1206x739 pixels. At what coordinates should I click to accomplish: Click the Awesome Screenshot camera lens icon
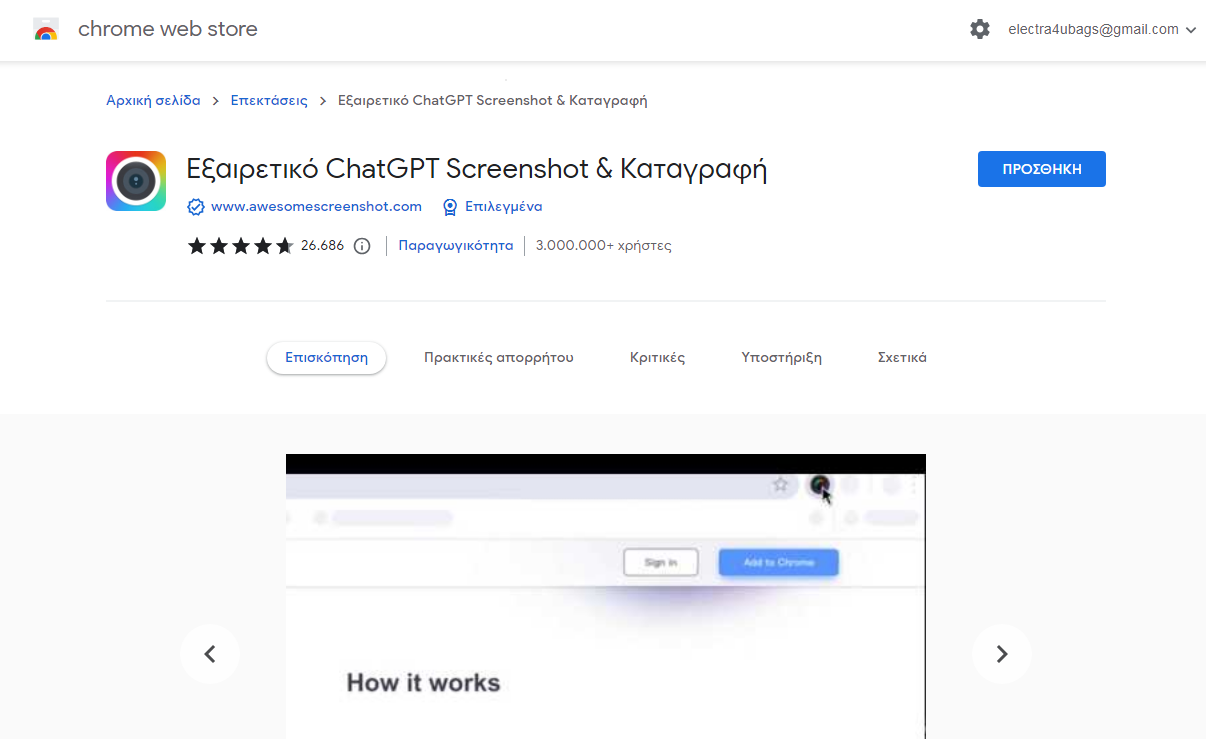coord(136,181)
